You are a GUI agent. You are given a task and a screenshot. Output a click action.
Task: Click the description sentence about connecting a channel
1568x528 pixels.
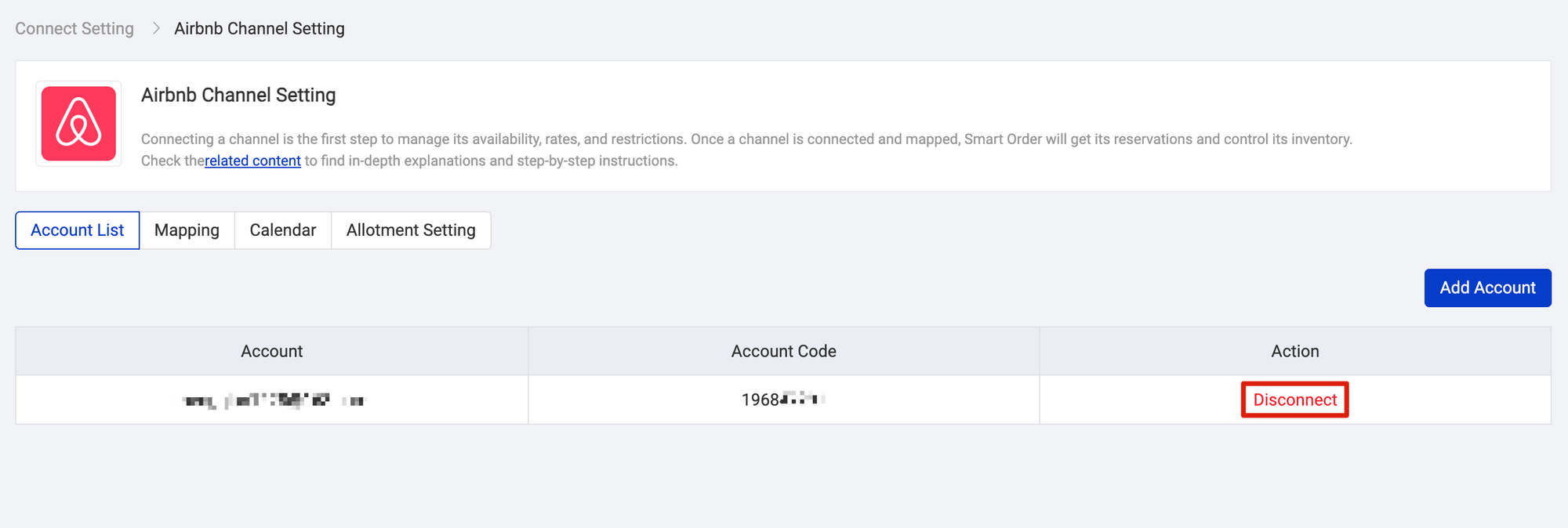[x=745, y=139]
